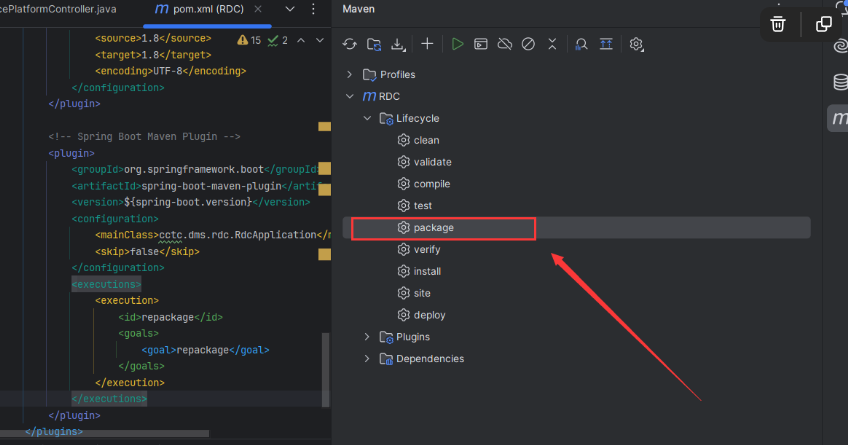848x445 pixels.
Task: Switch to PlatformController.java tab
Action: coord(58,9)
